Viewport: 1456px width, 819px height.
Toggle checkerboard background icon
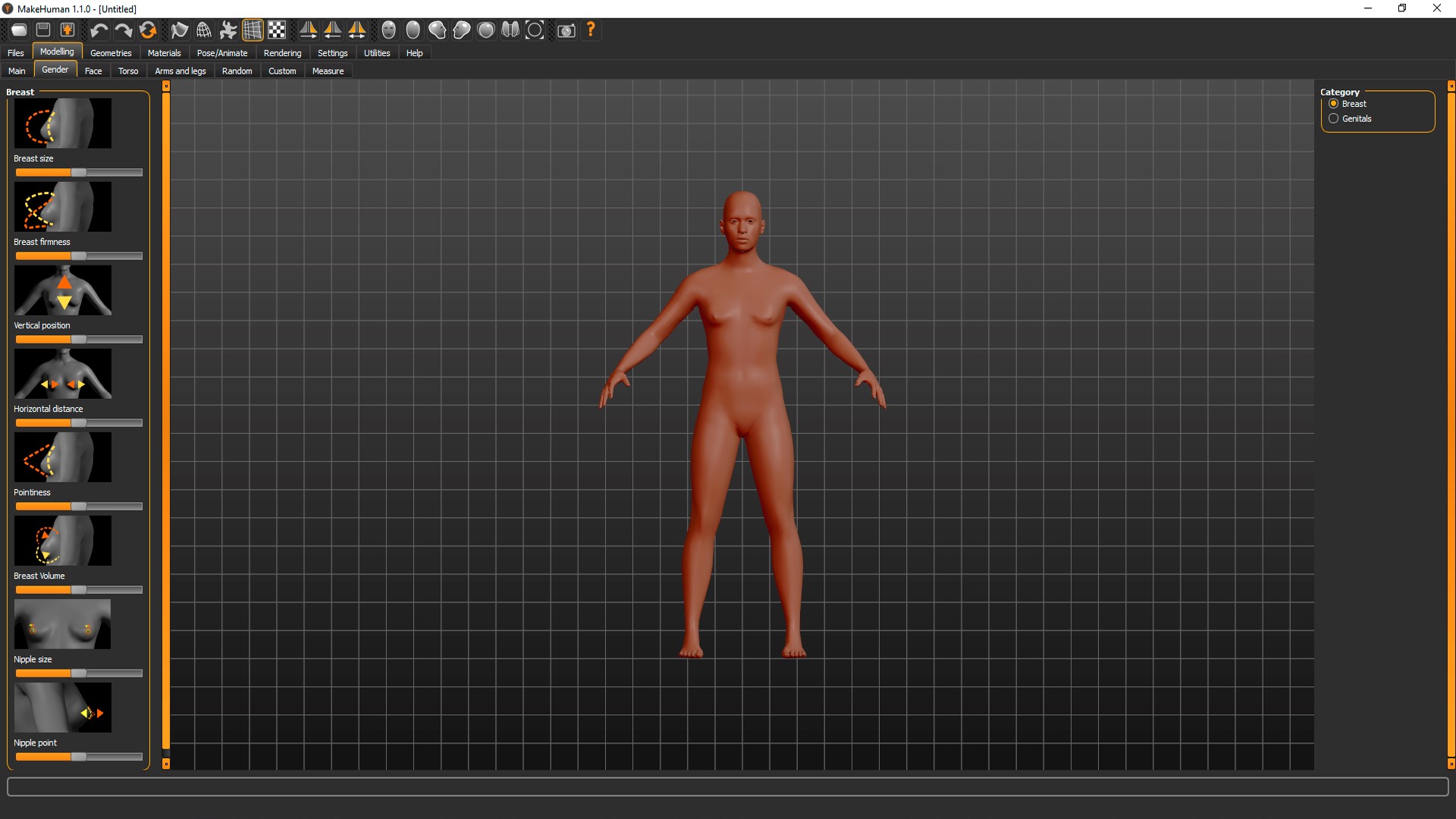click(277, 30)
